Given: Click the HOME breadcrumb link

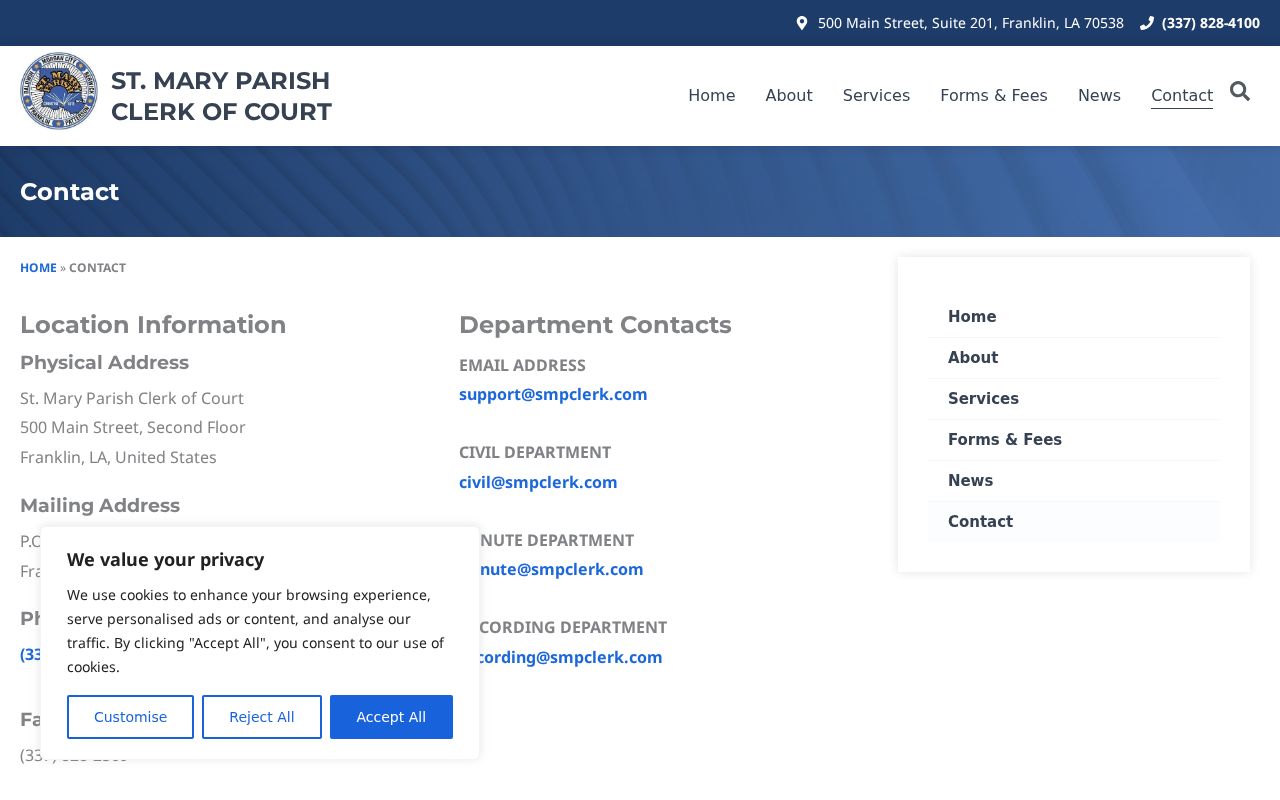Looking at the screenshot, I should [38, 268].
